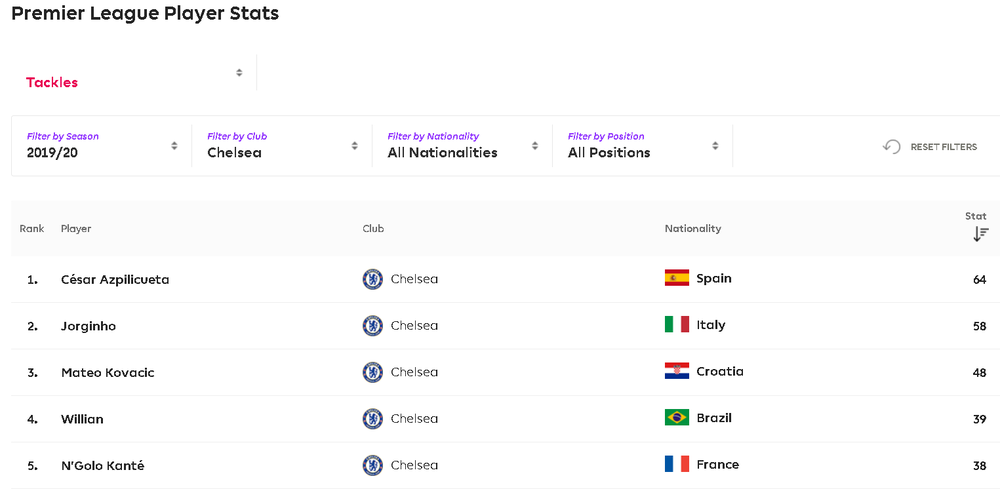The image size is (1000, 489).
Task: Click the Brazil flag icon
Action: pos(677,418)
